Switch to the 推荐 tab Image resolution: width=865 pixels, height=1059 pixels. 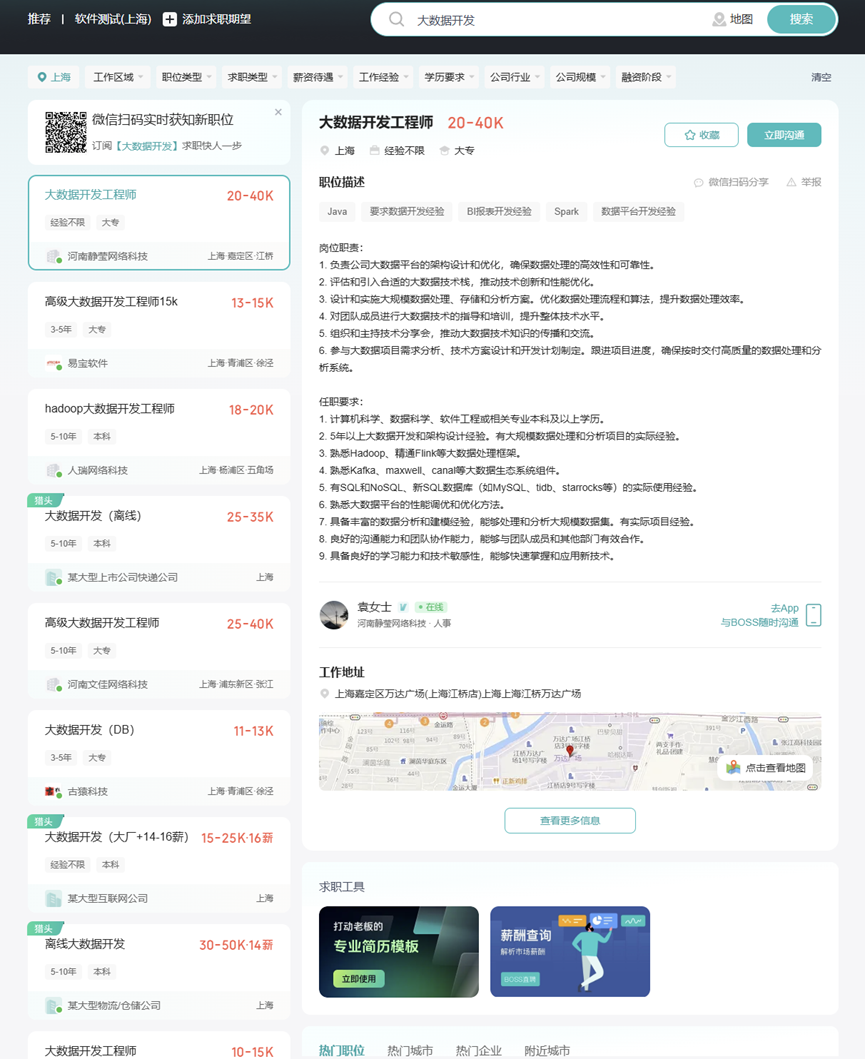39,20
